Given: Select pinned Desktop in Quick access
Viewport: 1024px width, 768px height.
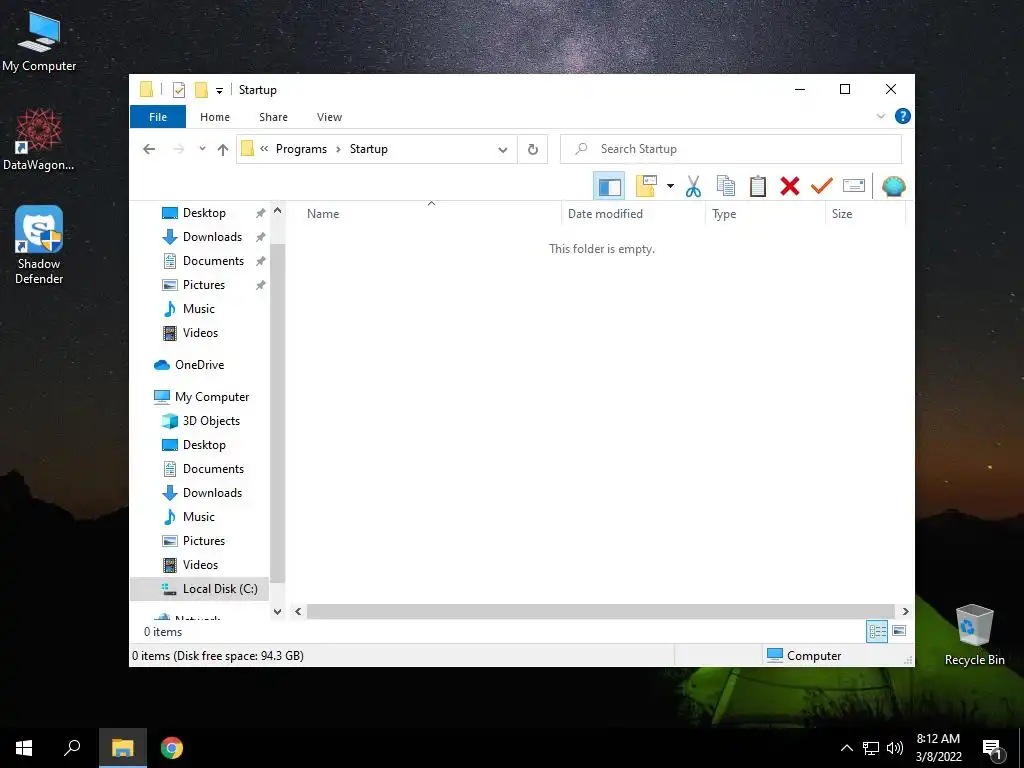Looking at the screenshot, I should click(x=204, y=213).
